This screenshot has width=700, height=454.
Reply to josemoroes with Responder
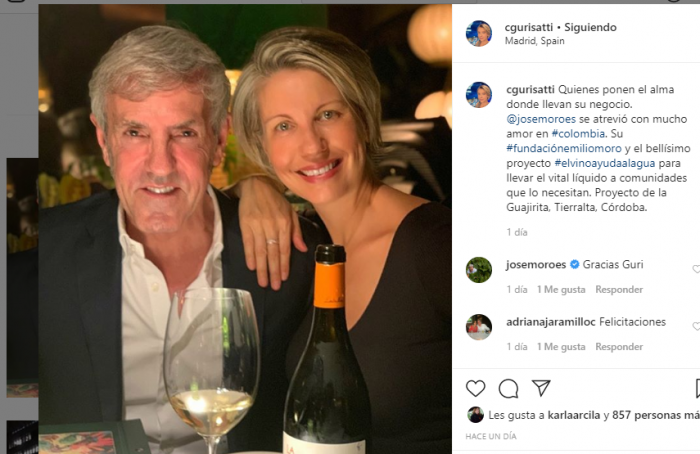click(x=619, y=290)
